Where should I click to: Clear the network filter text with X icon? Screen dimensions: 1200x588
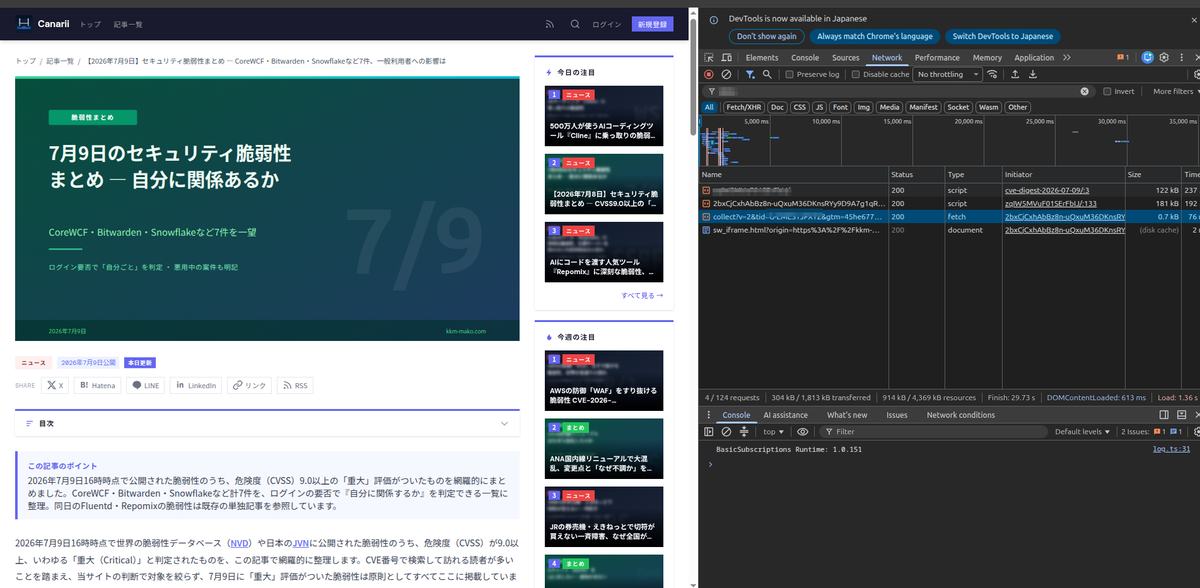pyautogui.click(x=1085, y=91)
